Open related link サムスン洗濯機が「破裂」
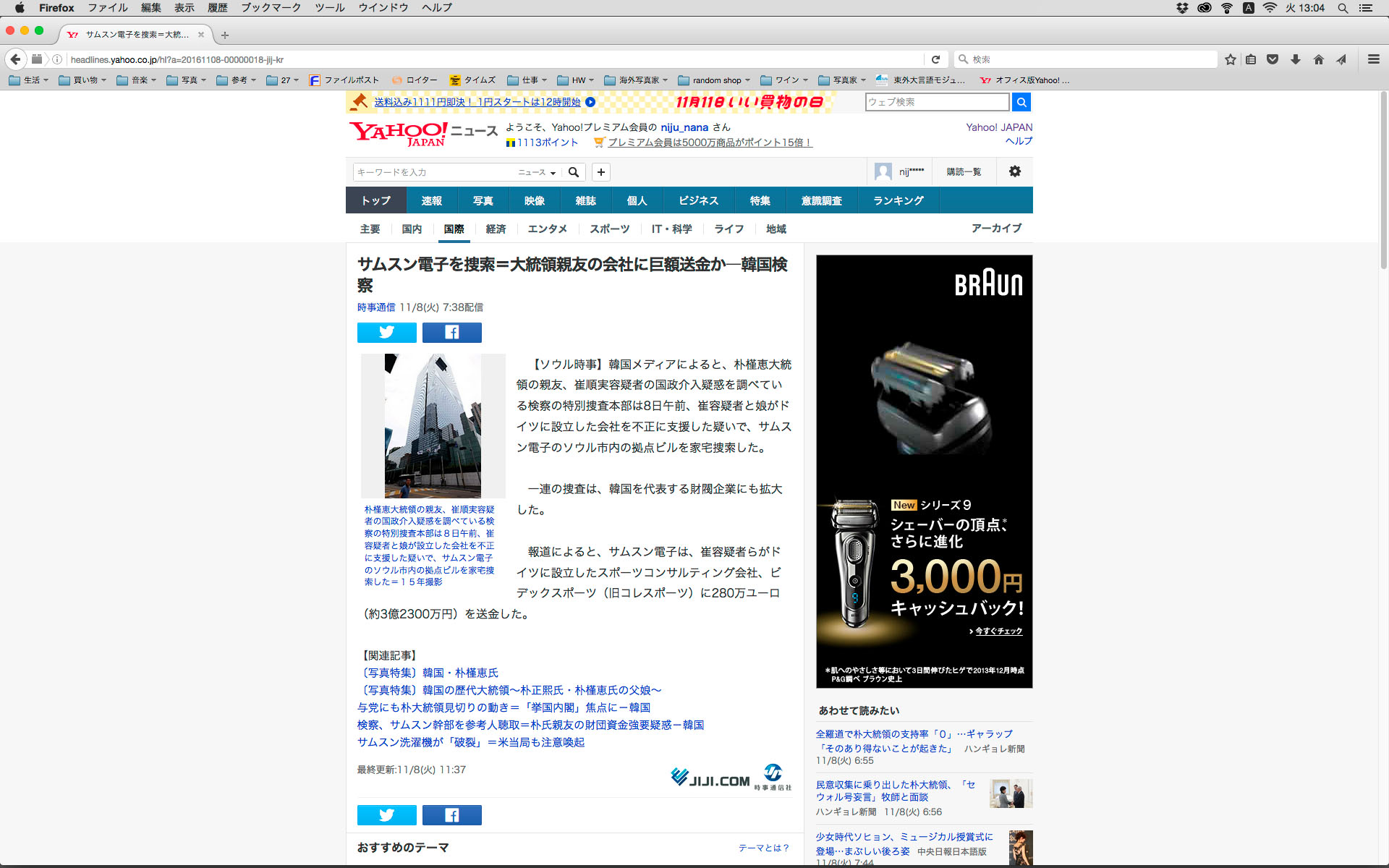Viewport: 1389px width, 868px height. coord(470,742)
